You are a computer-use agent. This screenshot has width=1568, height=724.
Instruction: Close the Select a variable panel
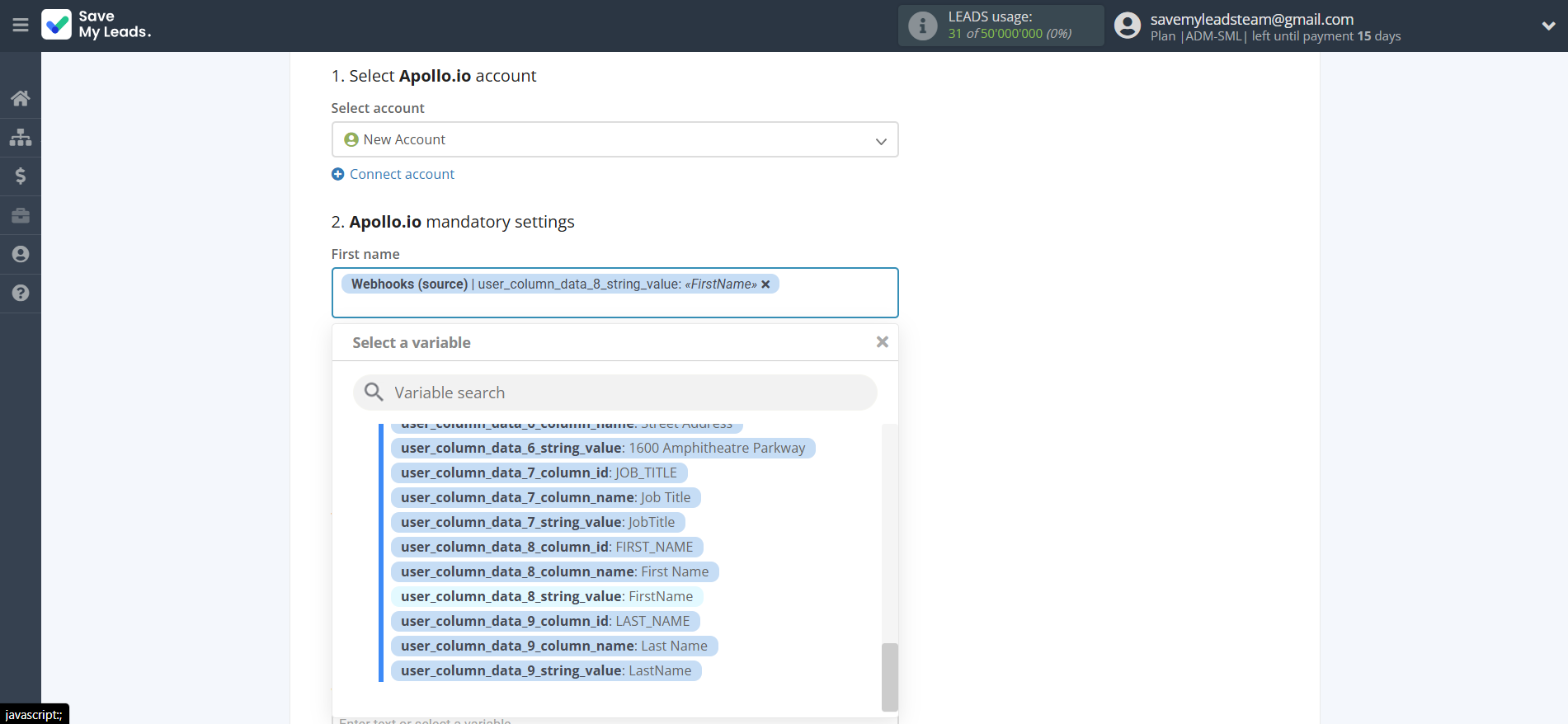pos(882,342)
